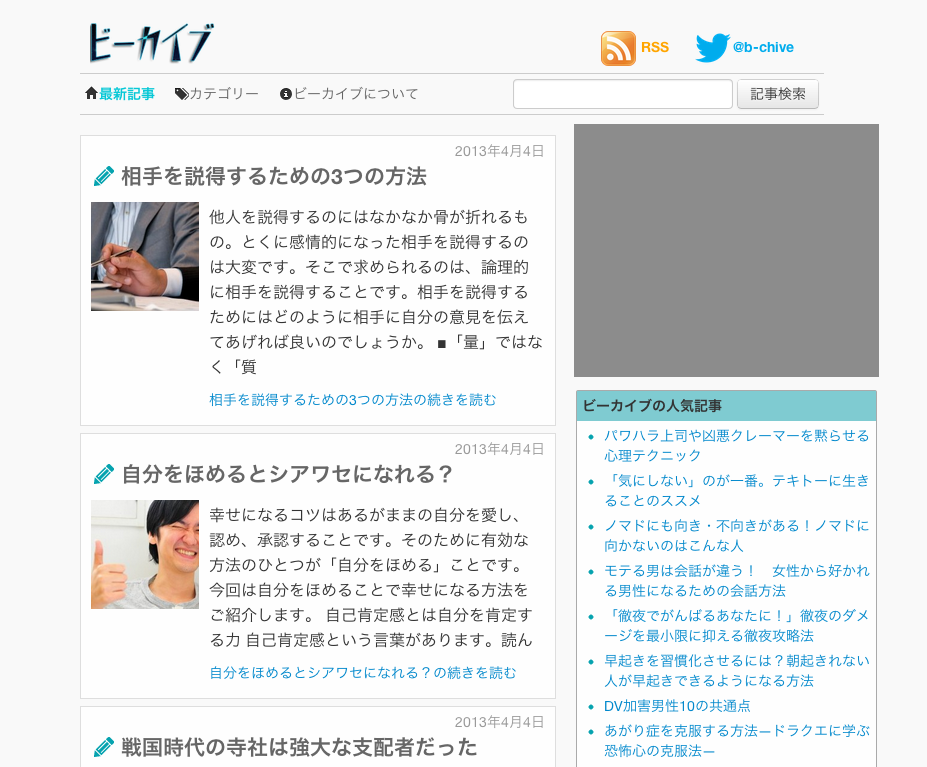
Task: Follow 自分をほめるとシアワセになれる？の続きを読む link
Action: (x=363, y=673)
